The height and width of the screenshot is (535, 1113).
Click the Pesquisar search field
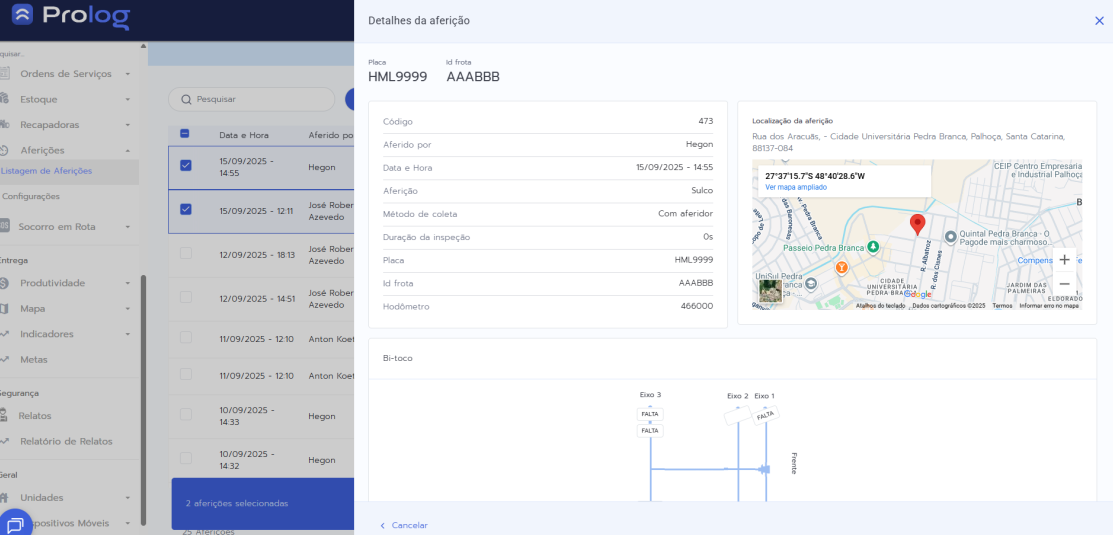tap(255, 99)
